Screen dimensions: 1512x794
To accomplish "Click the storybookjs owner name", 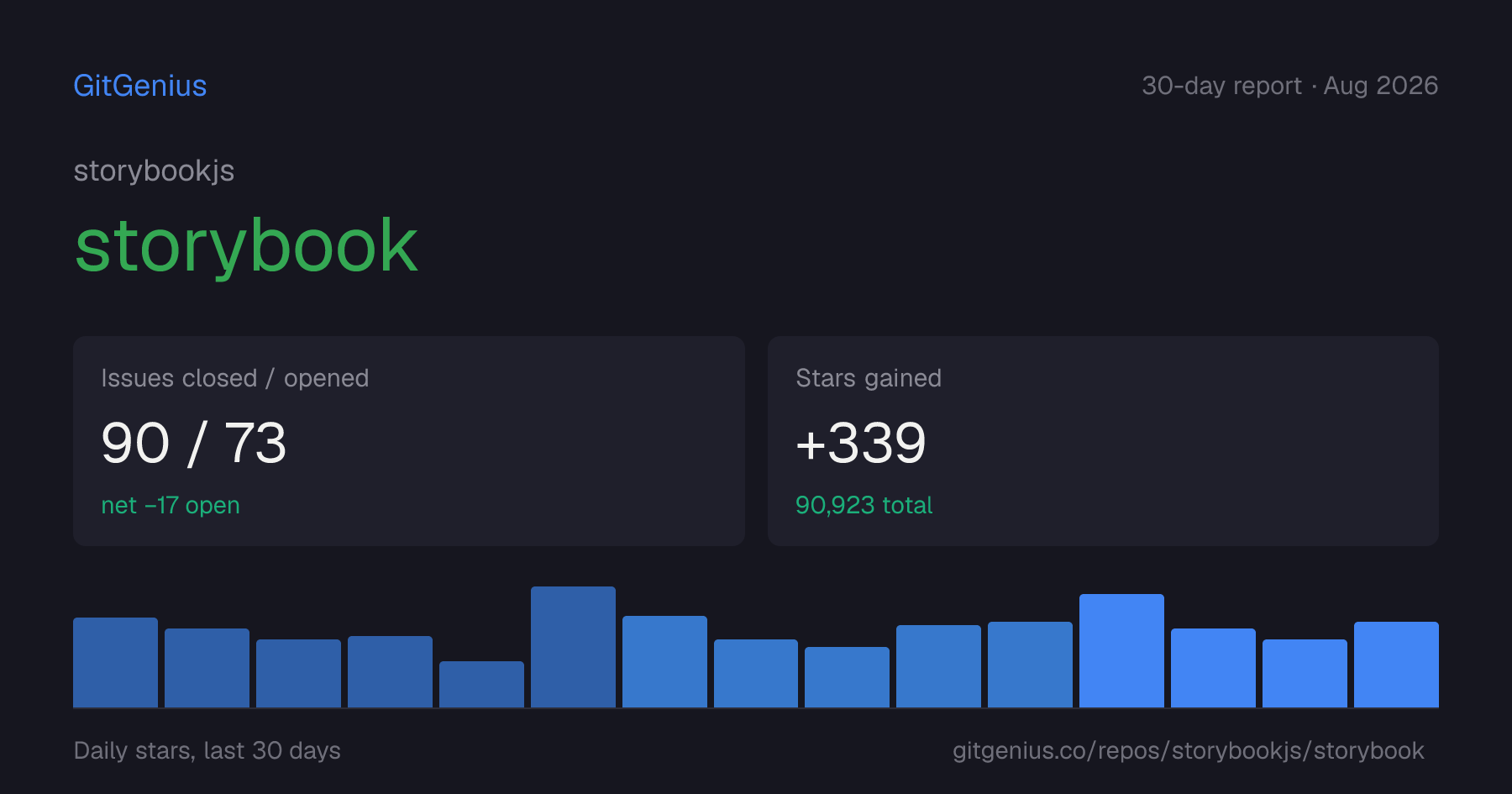I will pos(154,171).
